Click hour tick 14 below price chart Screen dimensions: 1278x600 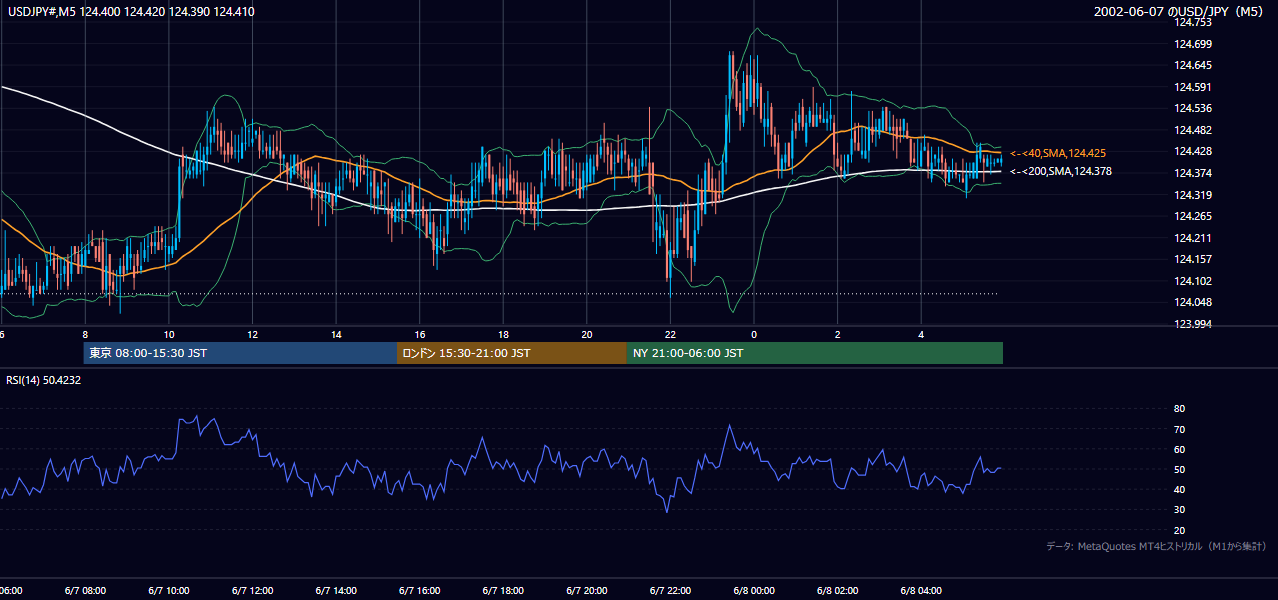tap(336, 335)
